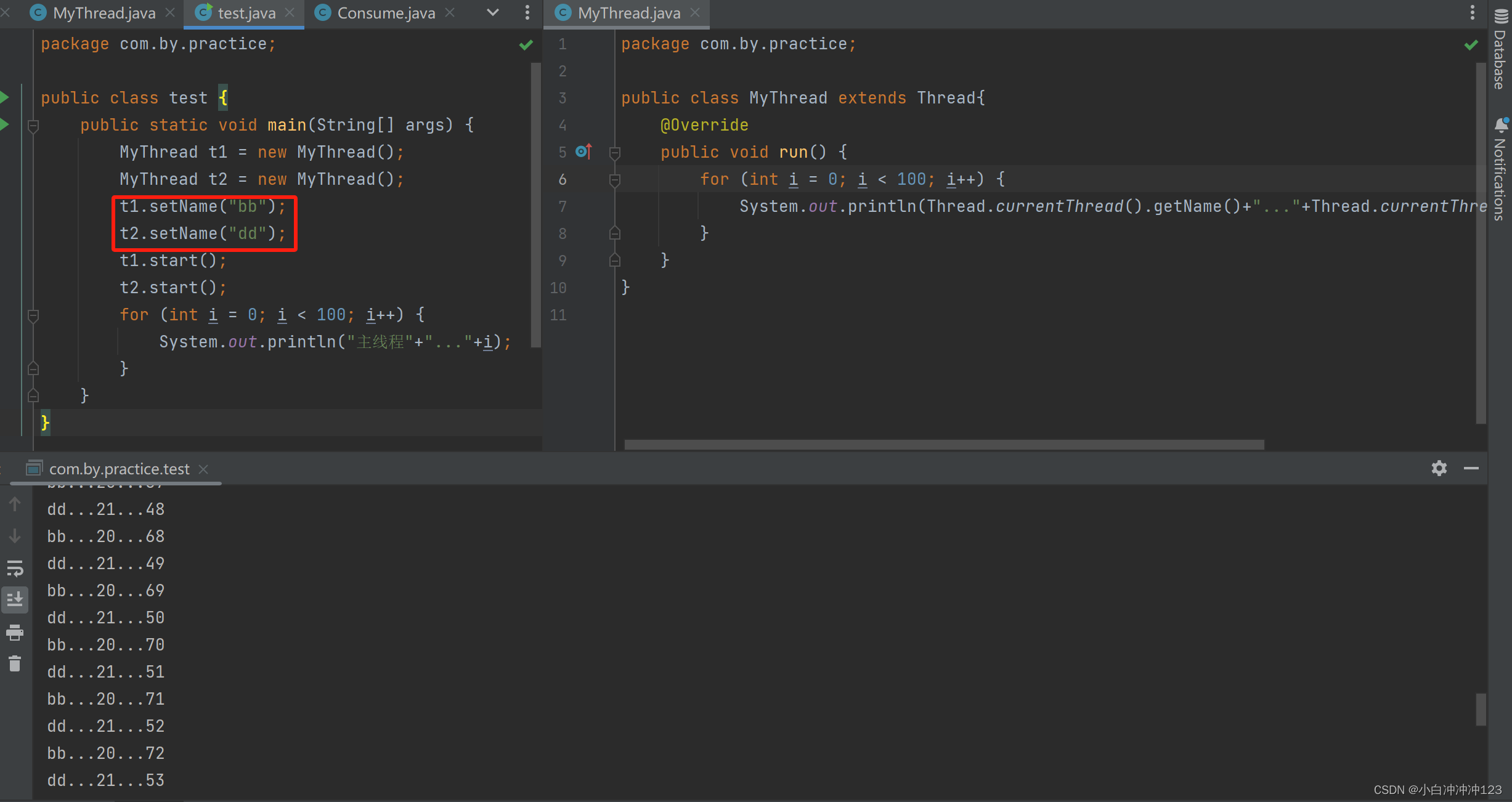Click the override gutter icon on line 5
Viewport: 1512px width, 802px height.
click(583, 152)
